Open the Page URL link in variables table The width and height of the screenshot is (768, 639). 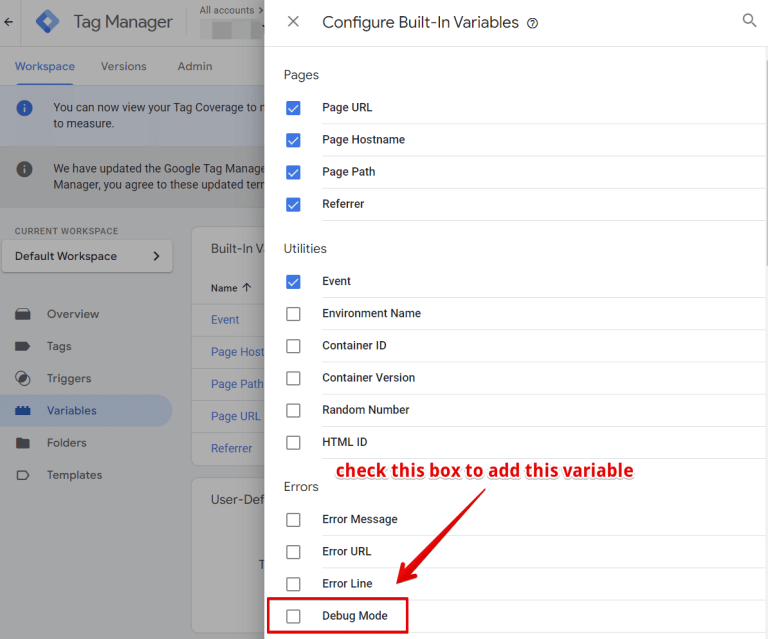(x=236, y=416)
